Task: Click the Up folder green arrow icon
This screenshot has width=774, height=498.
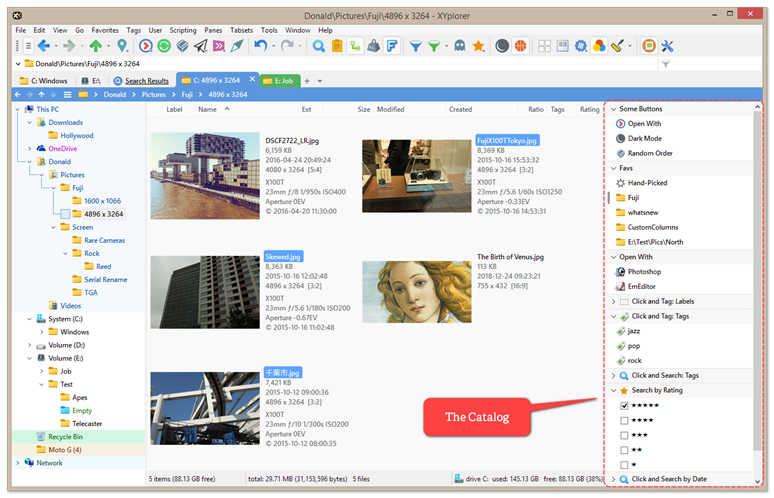Action: click(96, 46)
